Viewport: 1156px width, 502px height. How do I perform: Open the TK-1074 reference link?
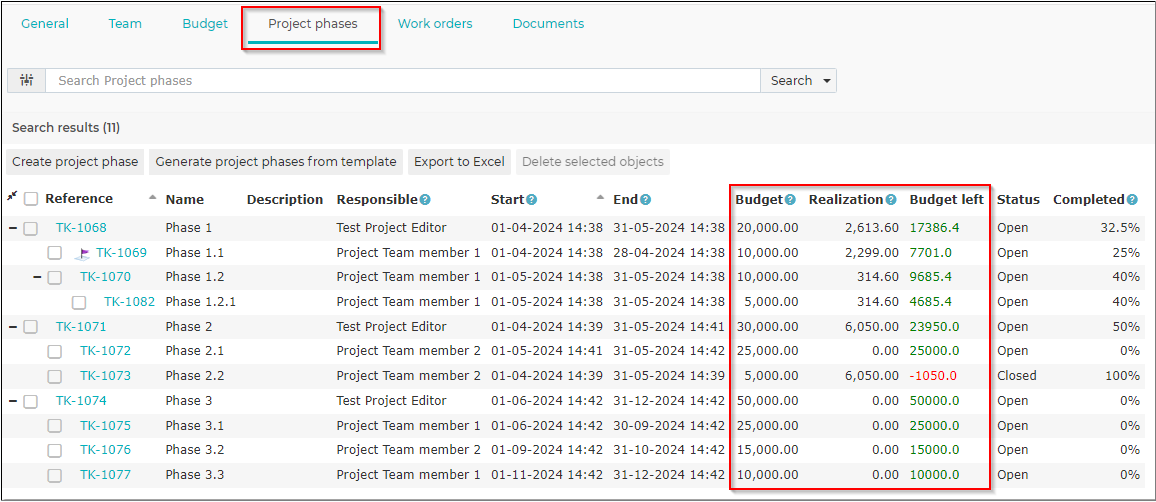click(81, 401)
